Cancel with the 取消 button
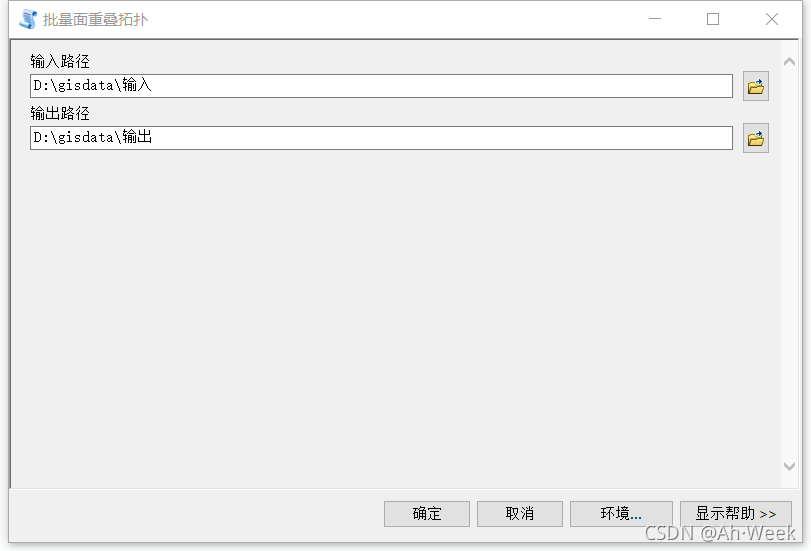Image resolution: width=811 pixels, height=551 pixels. click(520, 514)
